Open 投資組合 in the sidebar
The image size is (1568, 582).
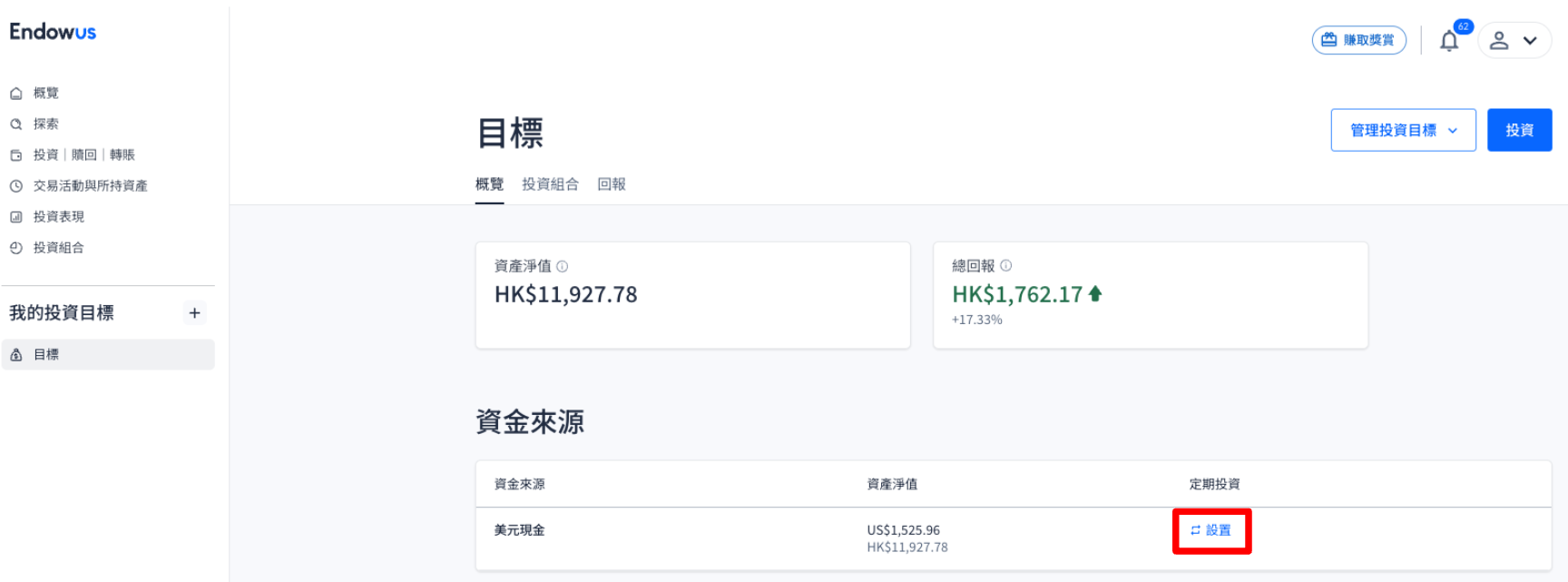click(x=58, y=248)
